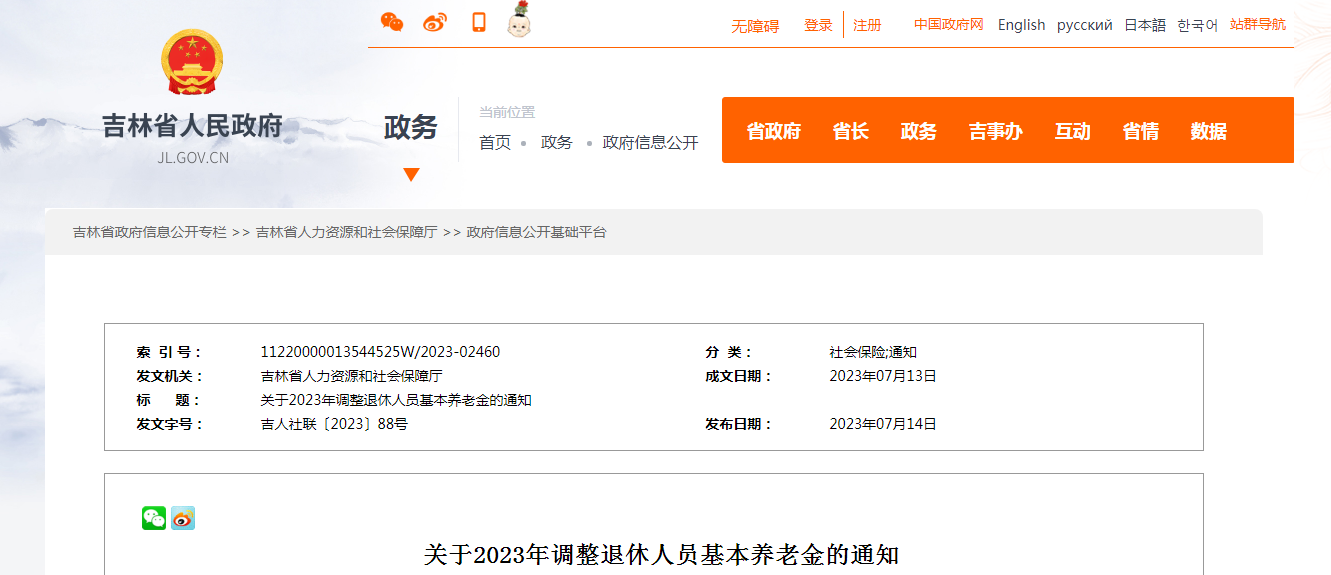
Task: Open the mobile phone version icon
Action: 479,22
